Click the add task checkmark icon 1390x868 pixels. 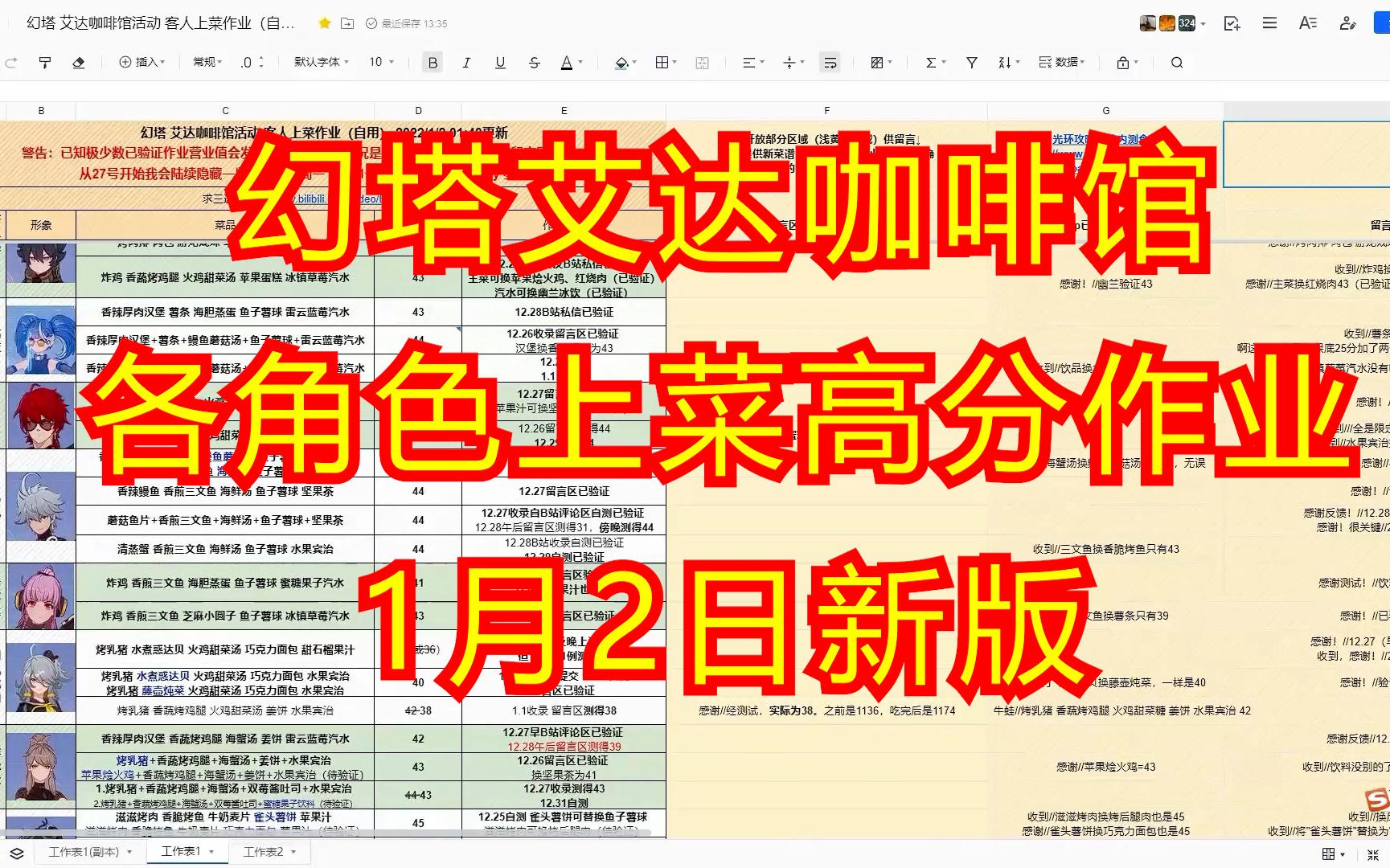[x=1232, y=23]
